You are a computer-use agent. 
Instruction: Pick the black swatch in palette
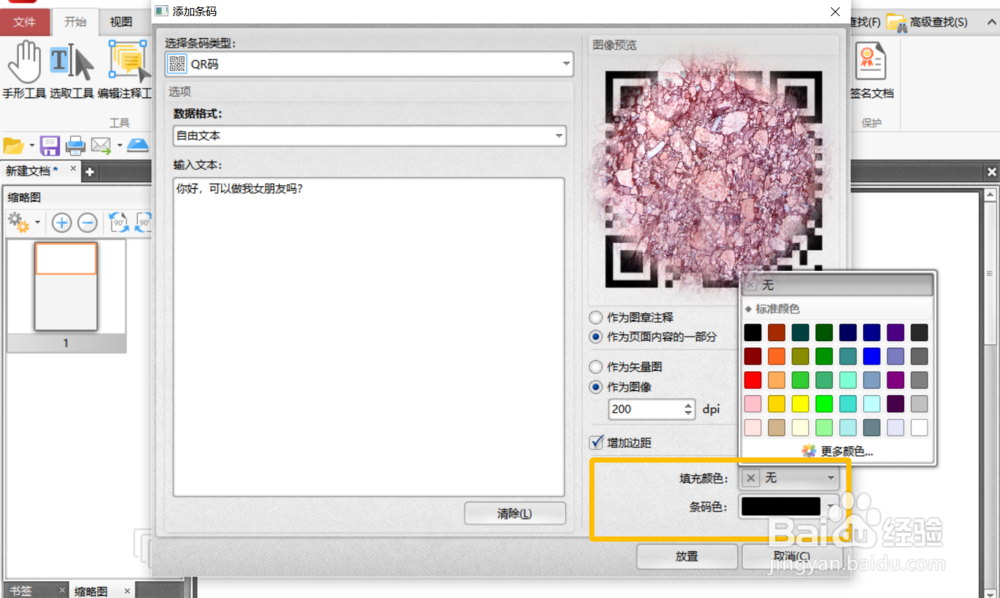753,332
